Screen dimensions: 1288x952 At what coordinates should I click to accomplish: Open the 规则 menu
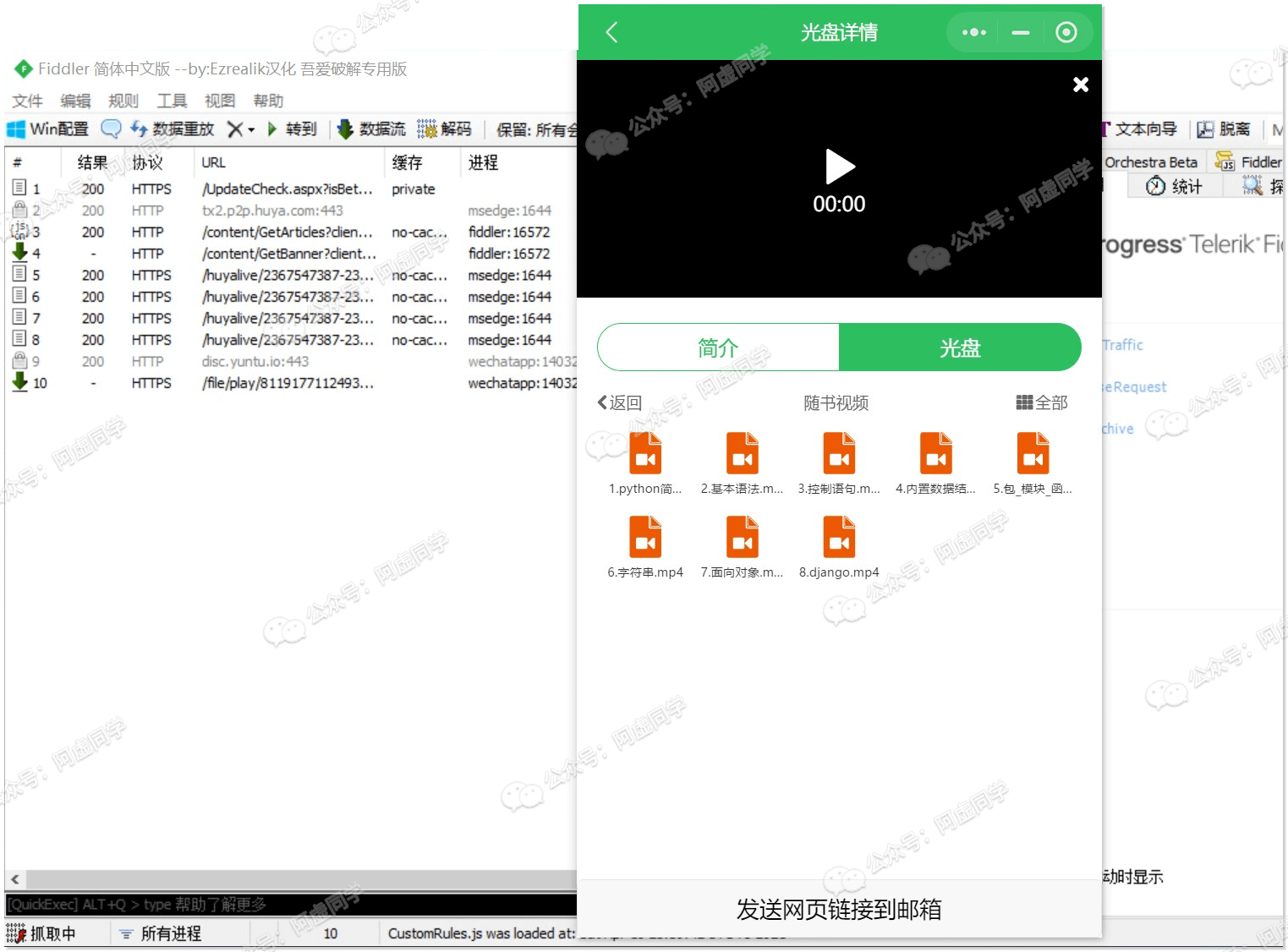click(123, 101)
